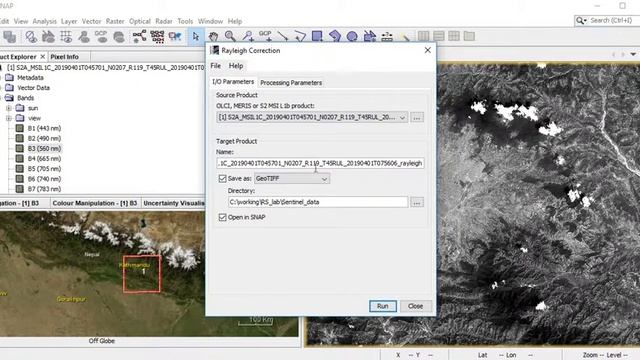Screen dimensions: 640x360
Task: Browse for output directory button
Action: (x=417, y=202)
